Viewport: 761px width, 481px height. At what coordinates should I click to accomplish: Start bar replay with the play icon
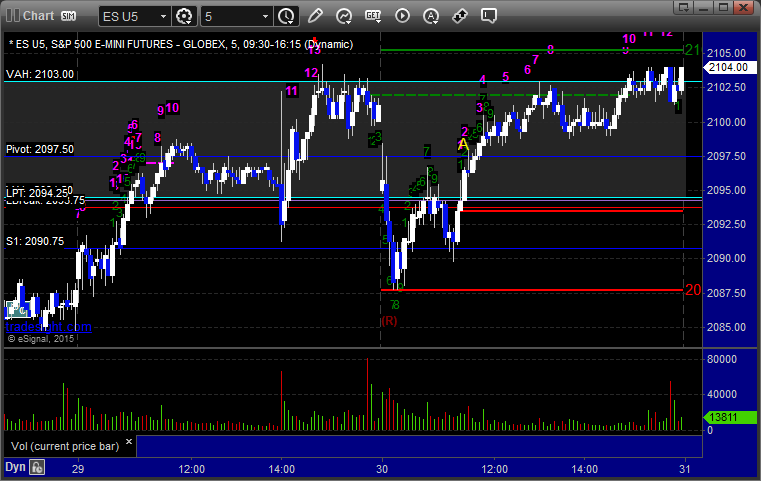point(402,16)
